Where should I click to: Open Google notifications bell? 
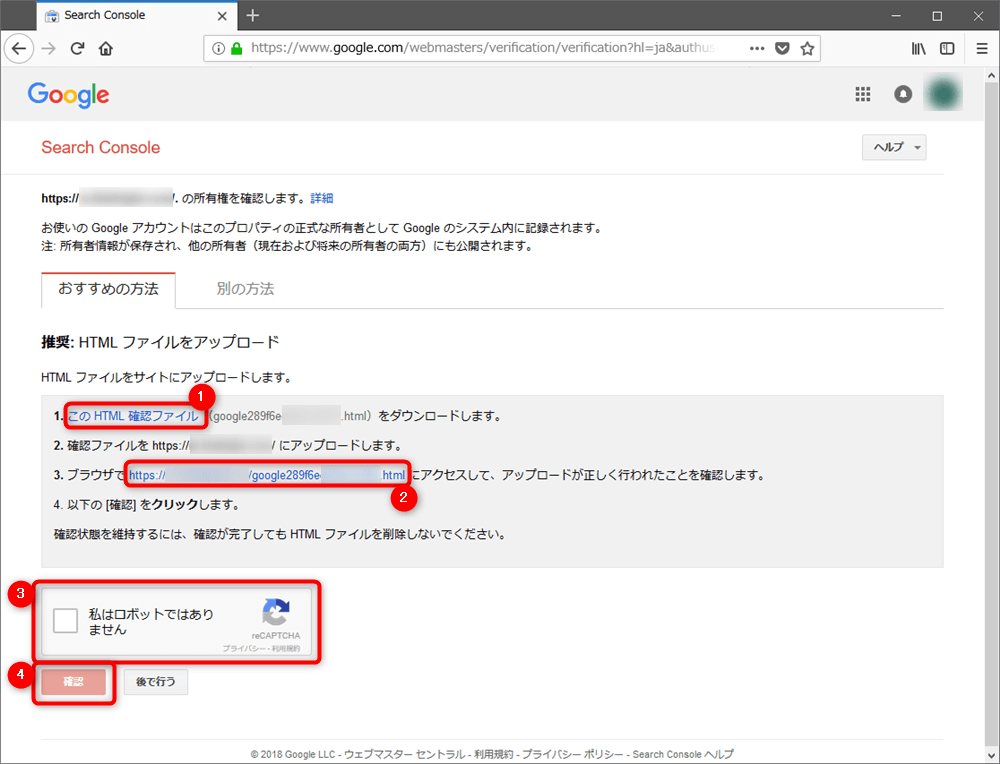(903, 94)
